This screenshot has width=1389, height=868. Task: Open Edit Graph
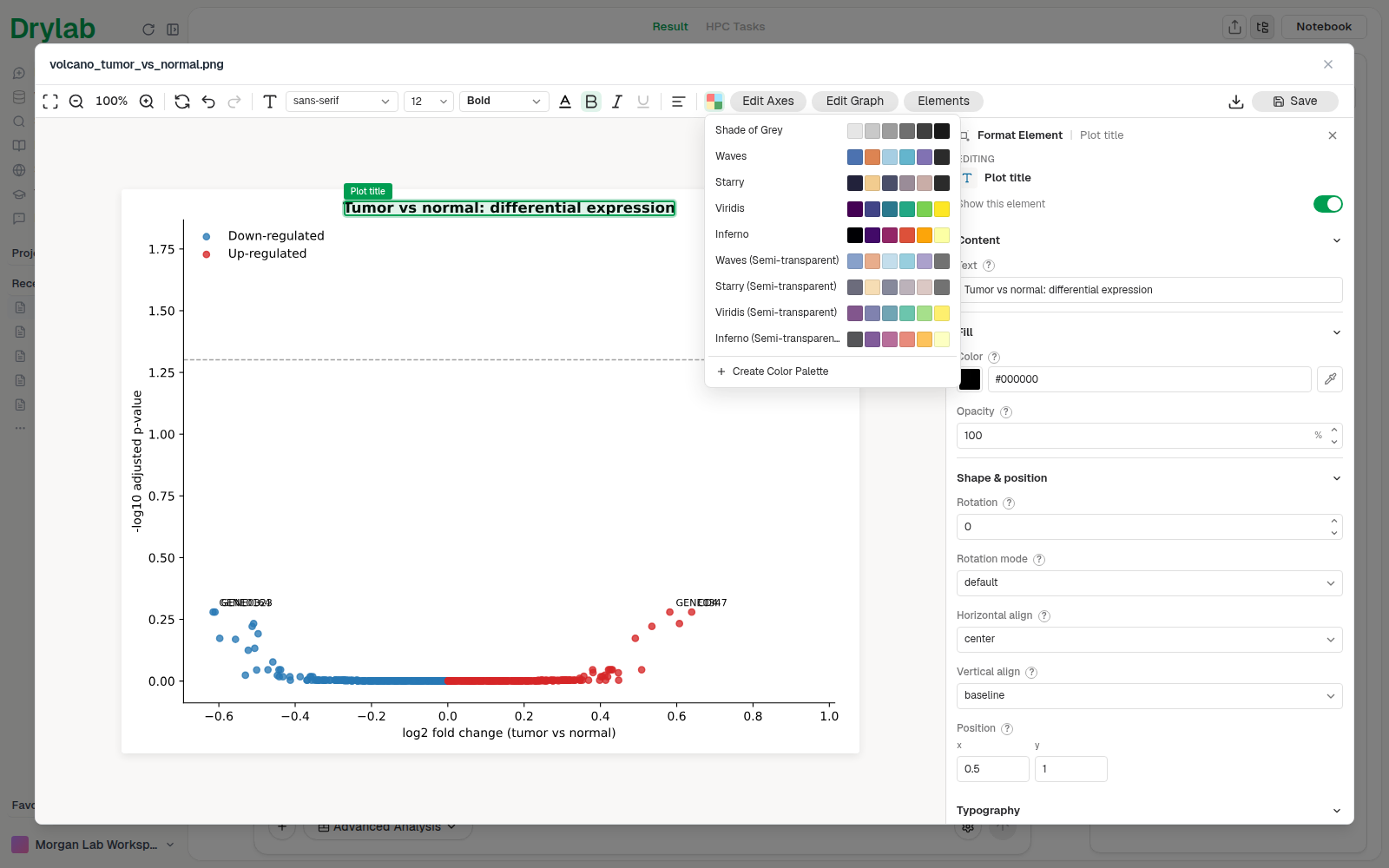[855, 102]
